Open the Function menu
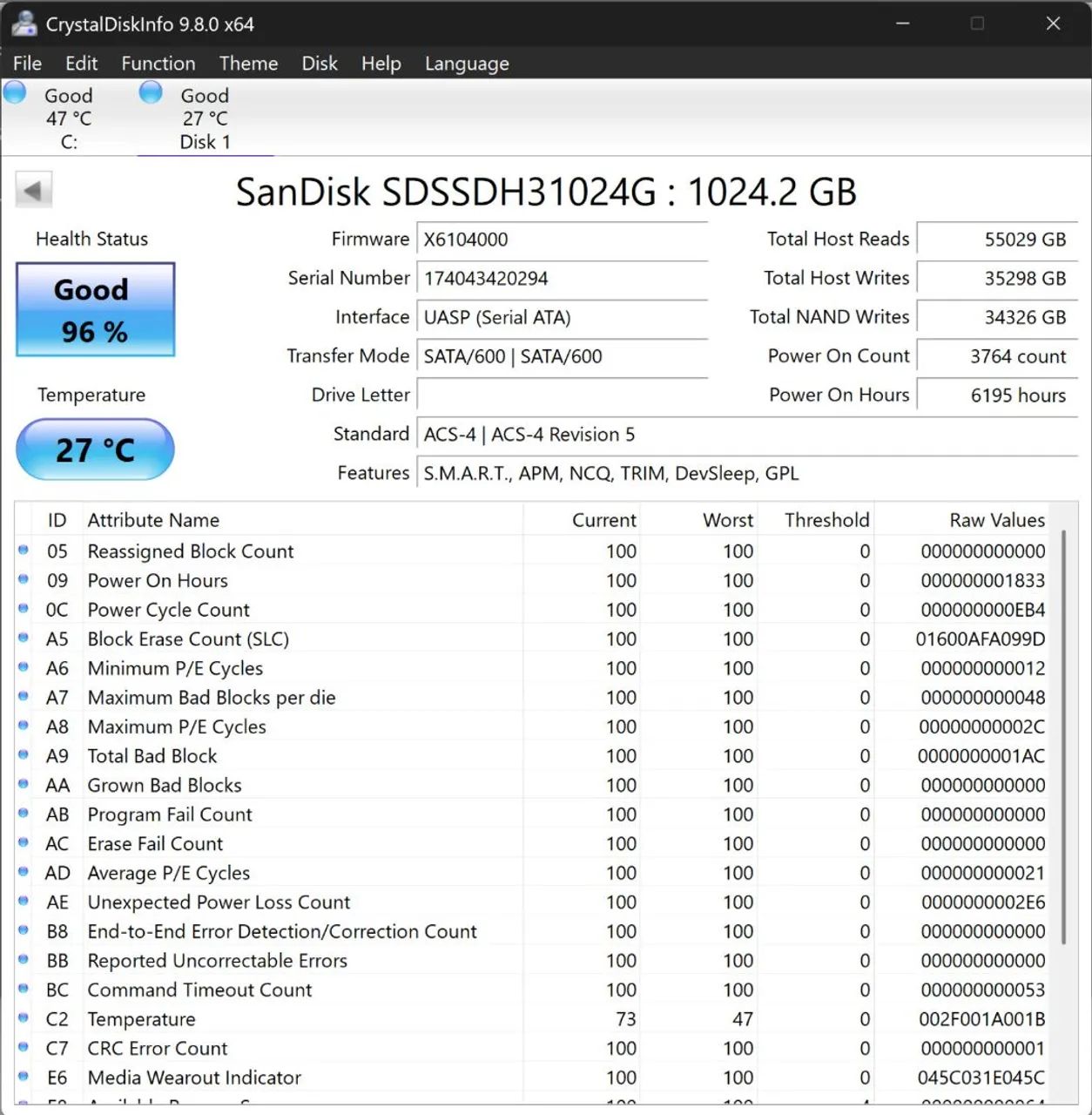The image size is (1092, 1115). [x=158, y=64]
